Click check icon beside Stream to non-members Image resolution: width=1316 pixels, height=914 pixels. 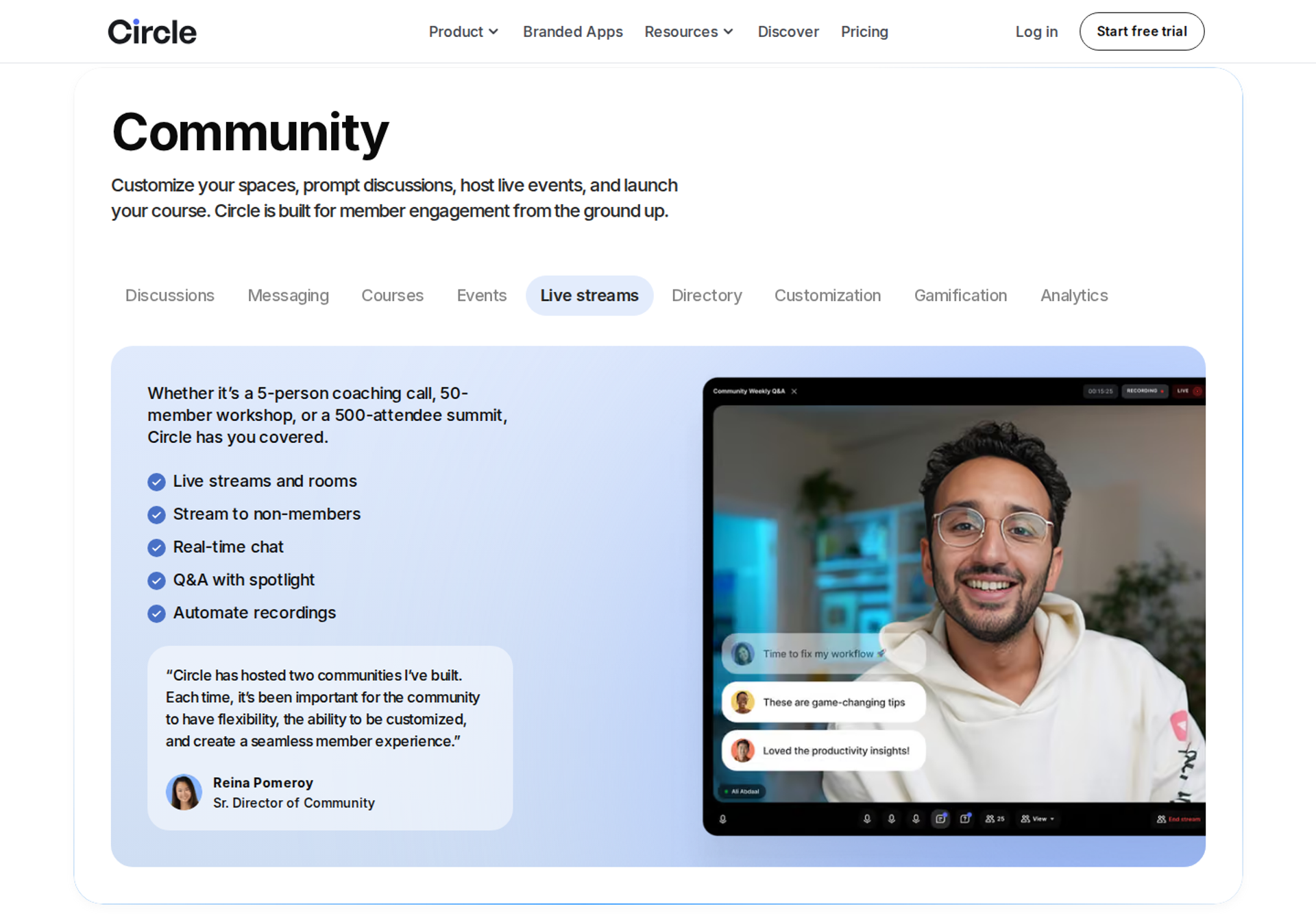156,515
